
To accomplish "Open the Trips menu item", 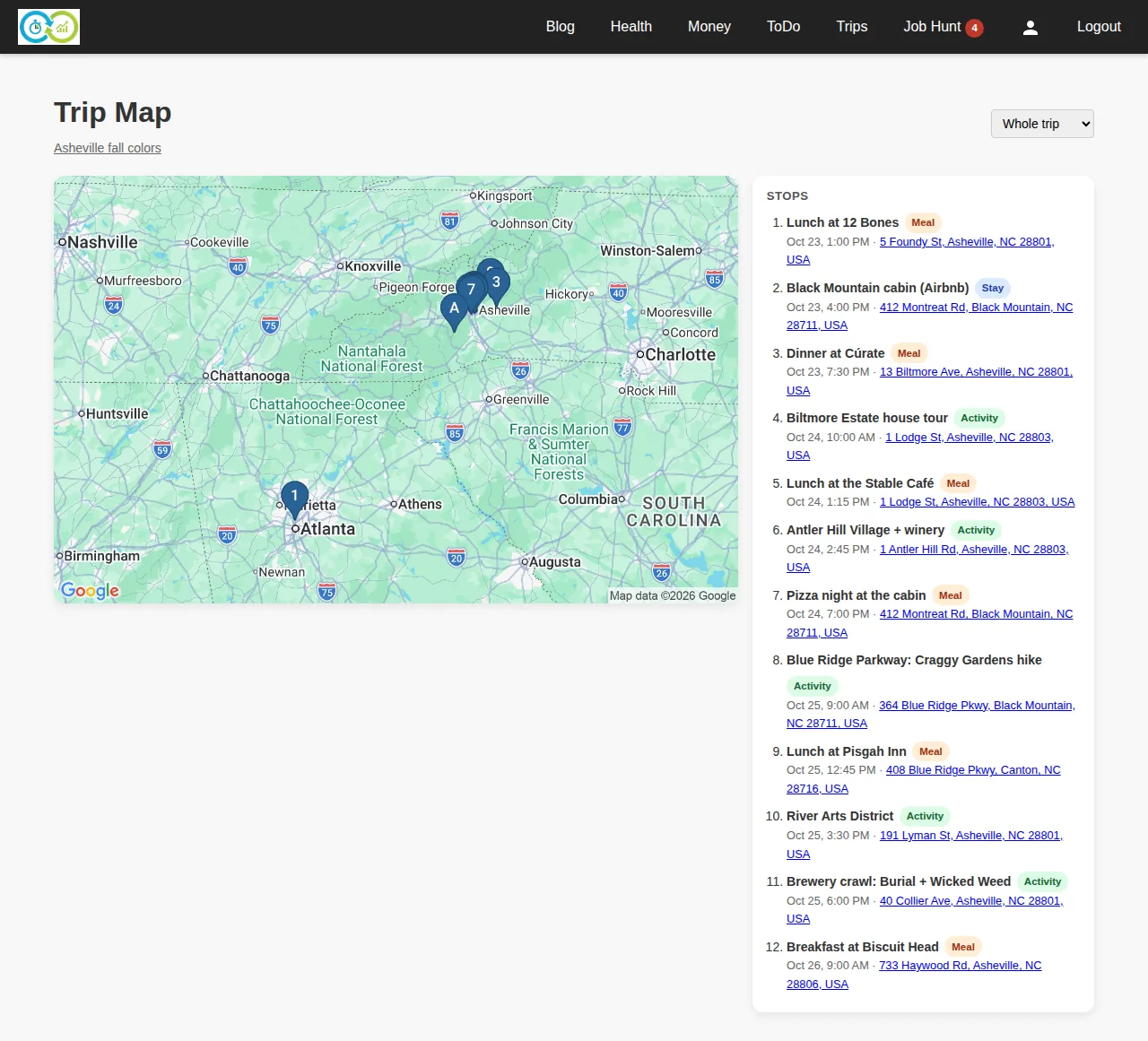I will (852, 27).
